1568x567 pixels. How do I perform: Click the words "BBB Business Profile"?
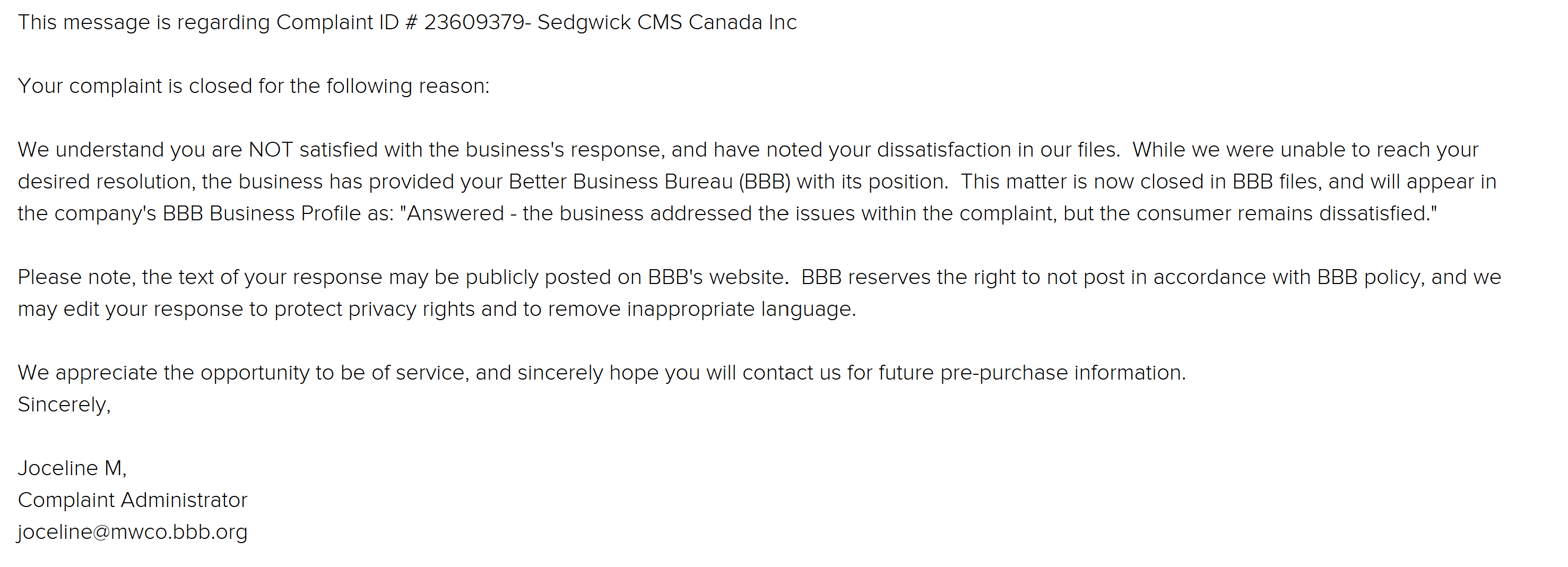[262, 213]
